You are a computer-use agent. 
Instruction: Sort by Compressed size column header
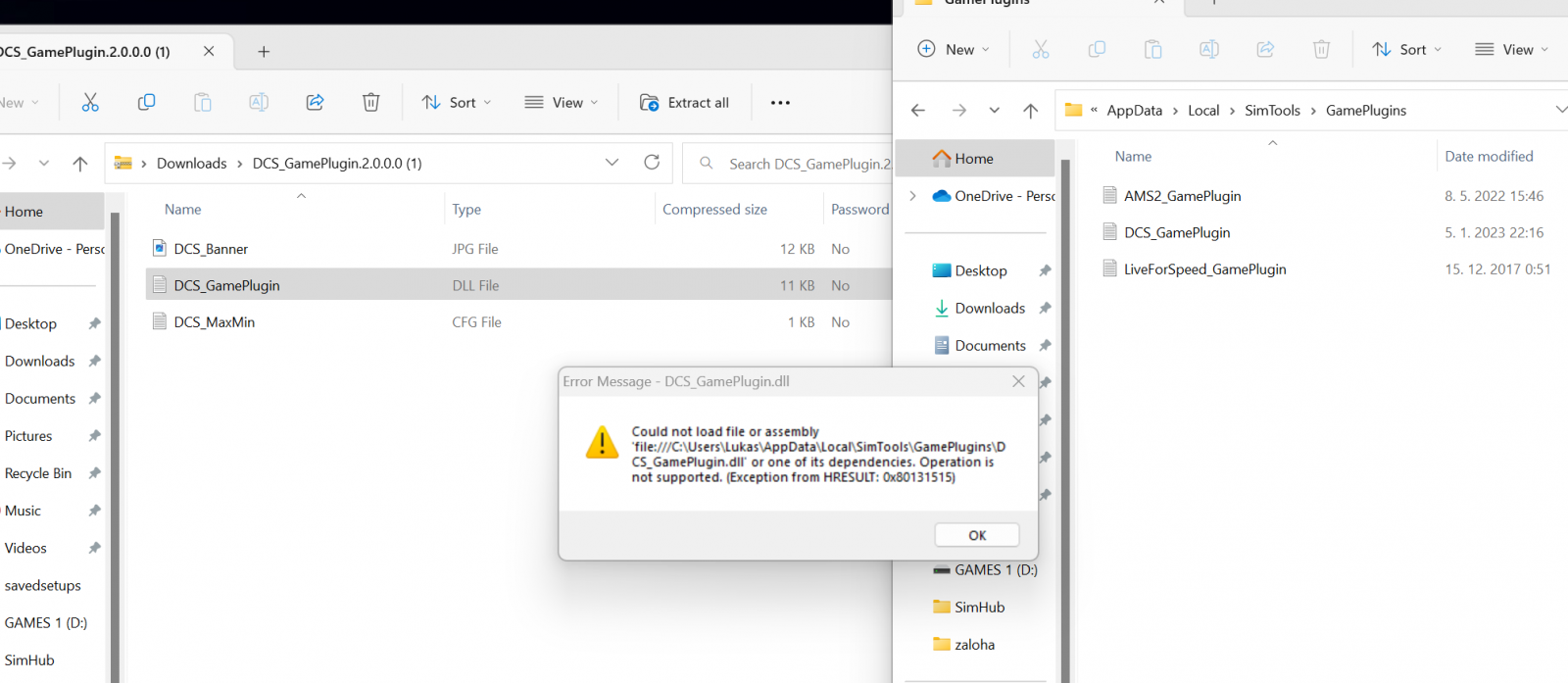(714, 210)
